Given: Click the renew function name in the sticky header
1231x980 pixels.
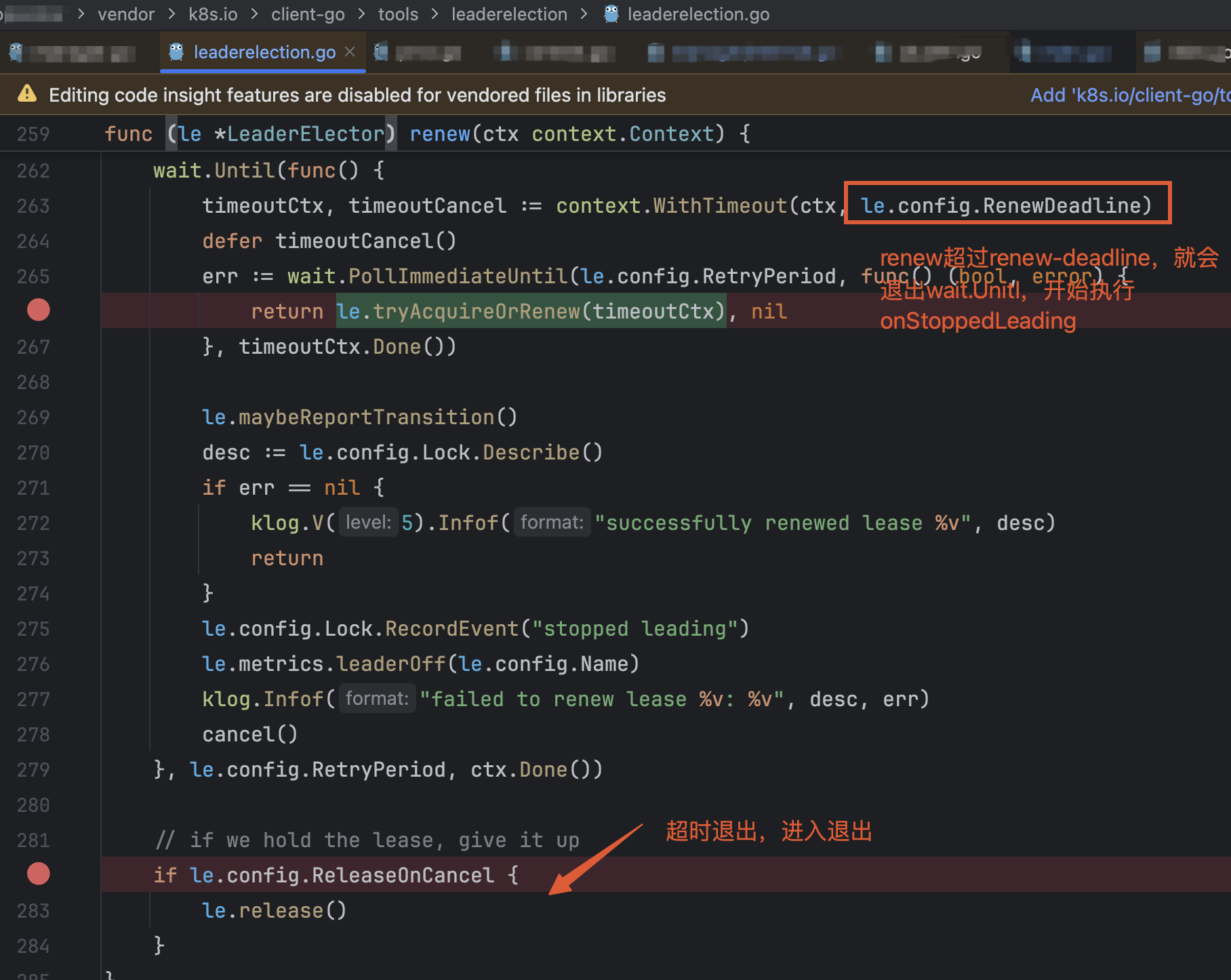Looking at the screenshot, I should pyautogui.click(x=440, y=134).
